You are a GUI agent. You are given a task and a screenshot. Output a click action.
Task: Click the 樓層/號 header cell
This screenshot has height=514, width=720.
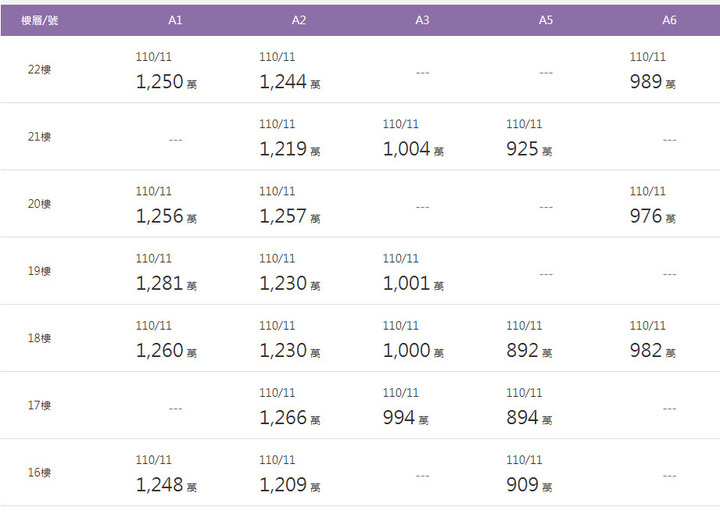tap(39, 20)
